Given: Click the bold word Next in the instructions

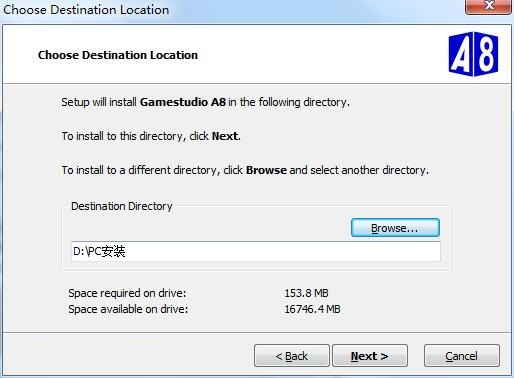Looking at the screenshot, I should (x=225, y=136).
